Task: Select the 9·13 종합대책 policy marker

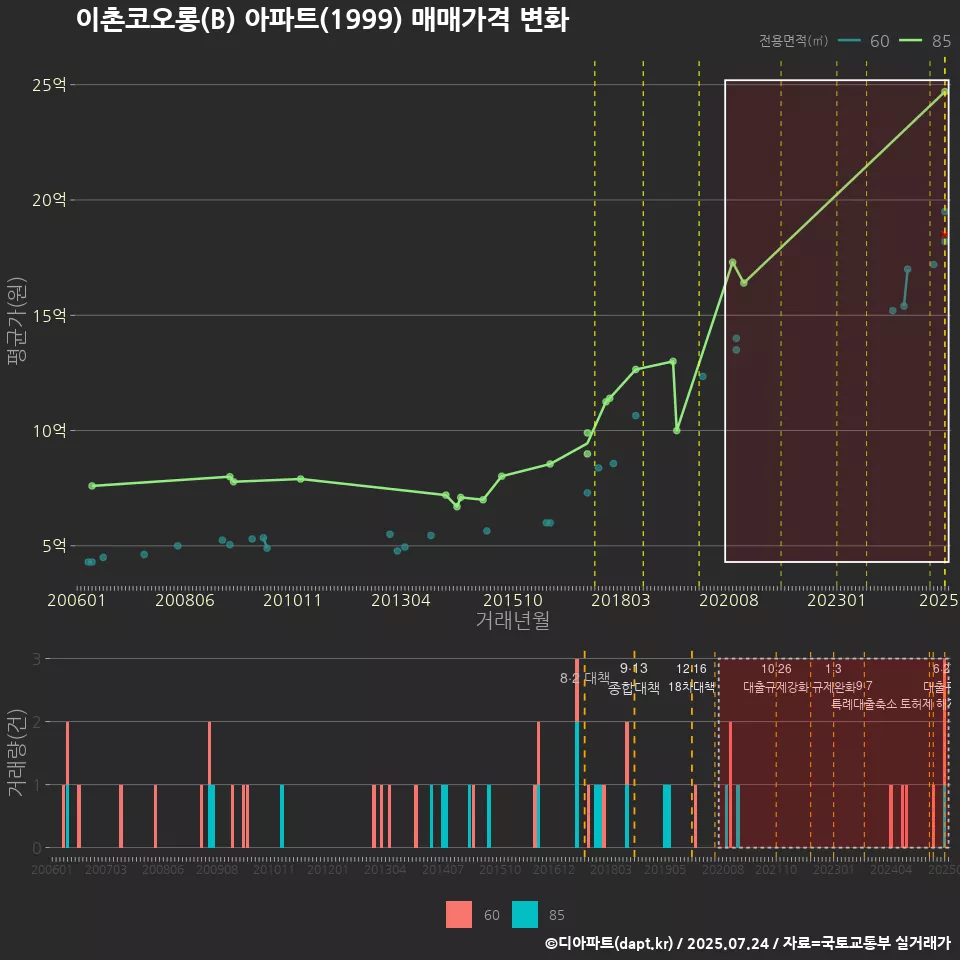Action: pyautogui.click(x=634, y=678)
